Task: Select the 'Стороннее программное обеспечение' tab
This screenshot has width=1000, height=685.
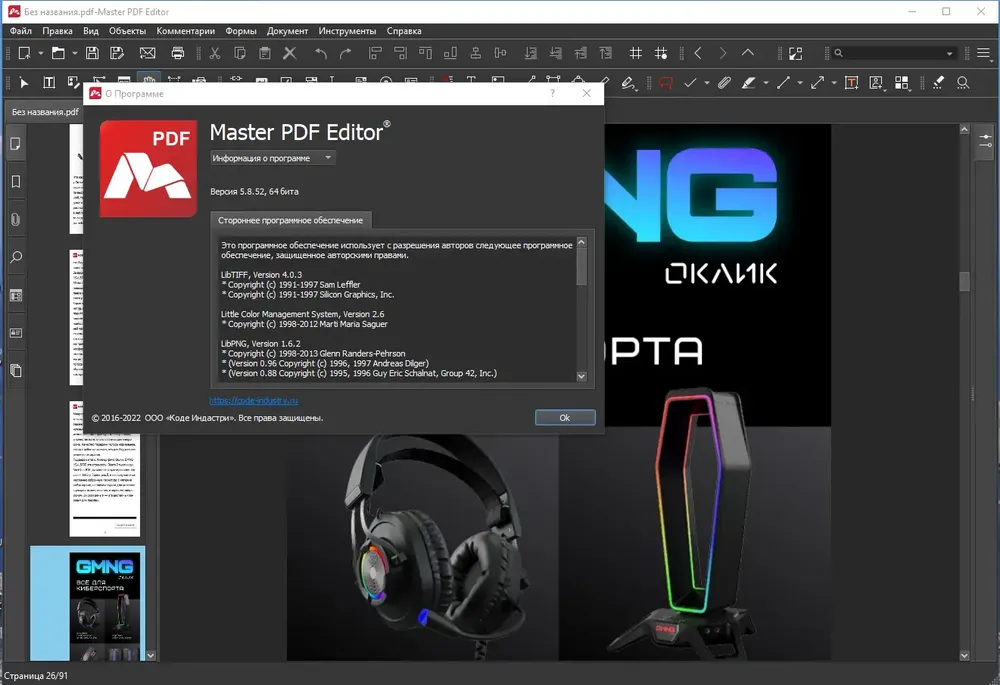Action: pyautogui.click(x=290, y=220)
